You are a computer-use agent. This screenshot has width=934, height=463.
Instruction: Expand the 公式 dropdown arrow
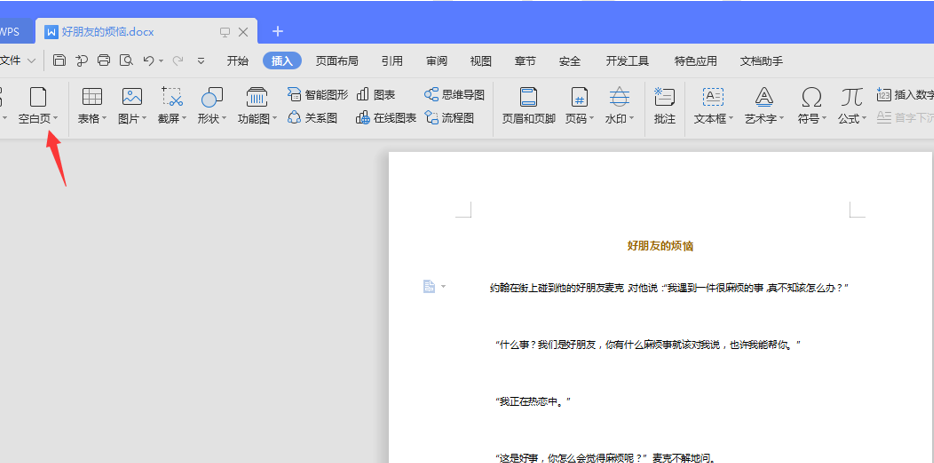click(864, 119)
